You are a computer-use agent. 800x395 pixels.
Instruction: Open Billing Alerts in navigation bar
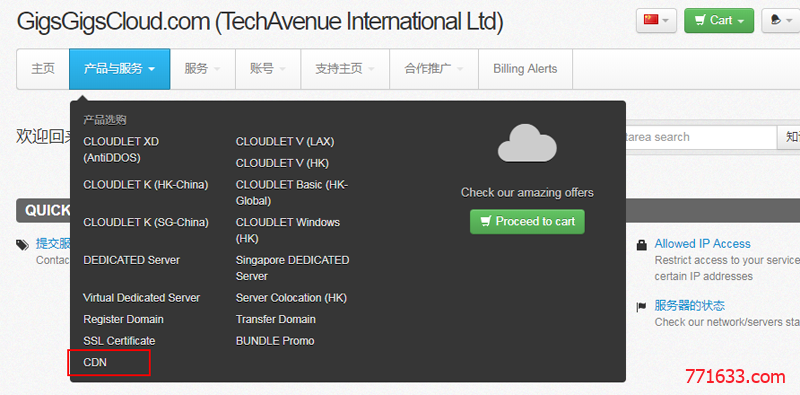pyautogui.click(x=525, y=69)
